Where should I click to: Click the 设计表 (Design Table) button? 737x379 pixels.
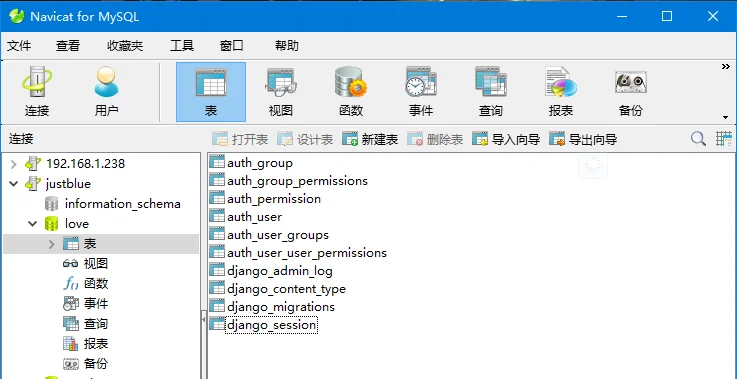click(x=305, y=139)
